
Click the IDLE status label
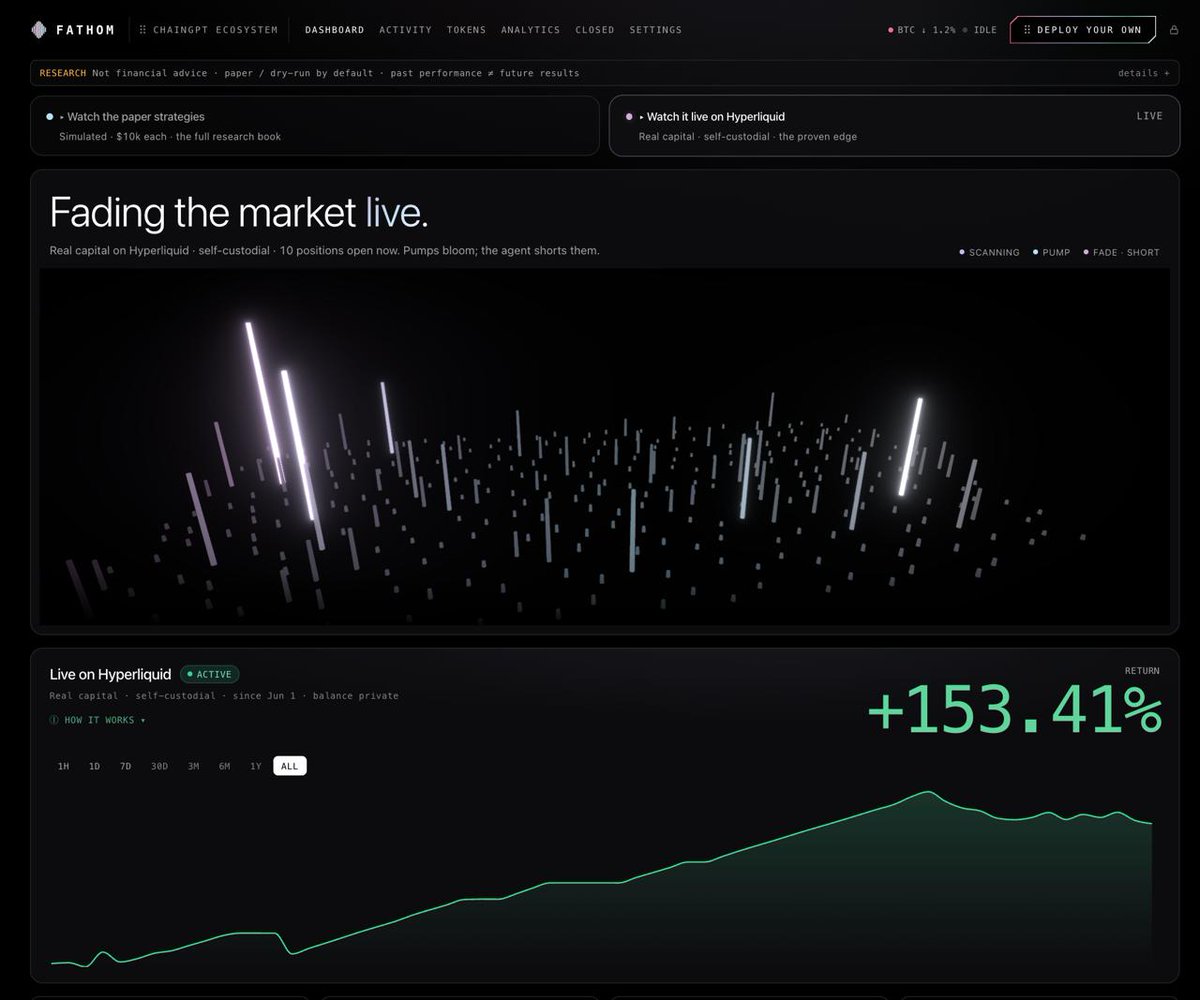click(x=979, y=30)
